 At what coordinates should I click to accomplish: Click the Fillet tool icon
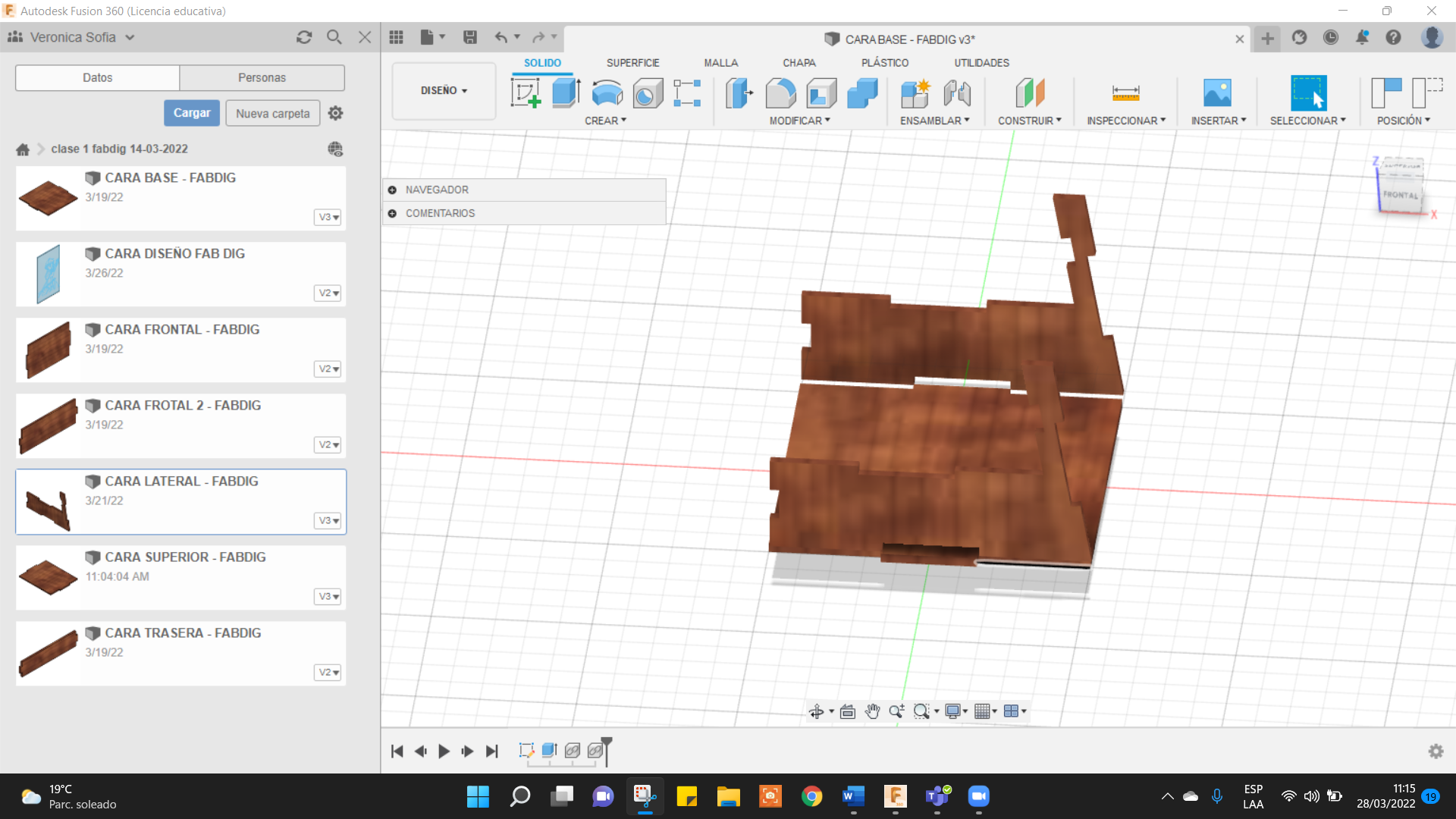coord(780,93)
